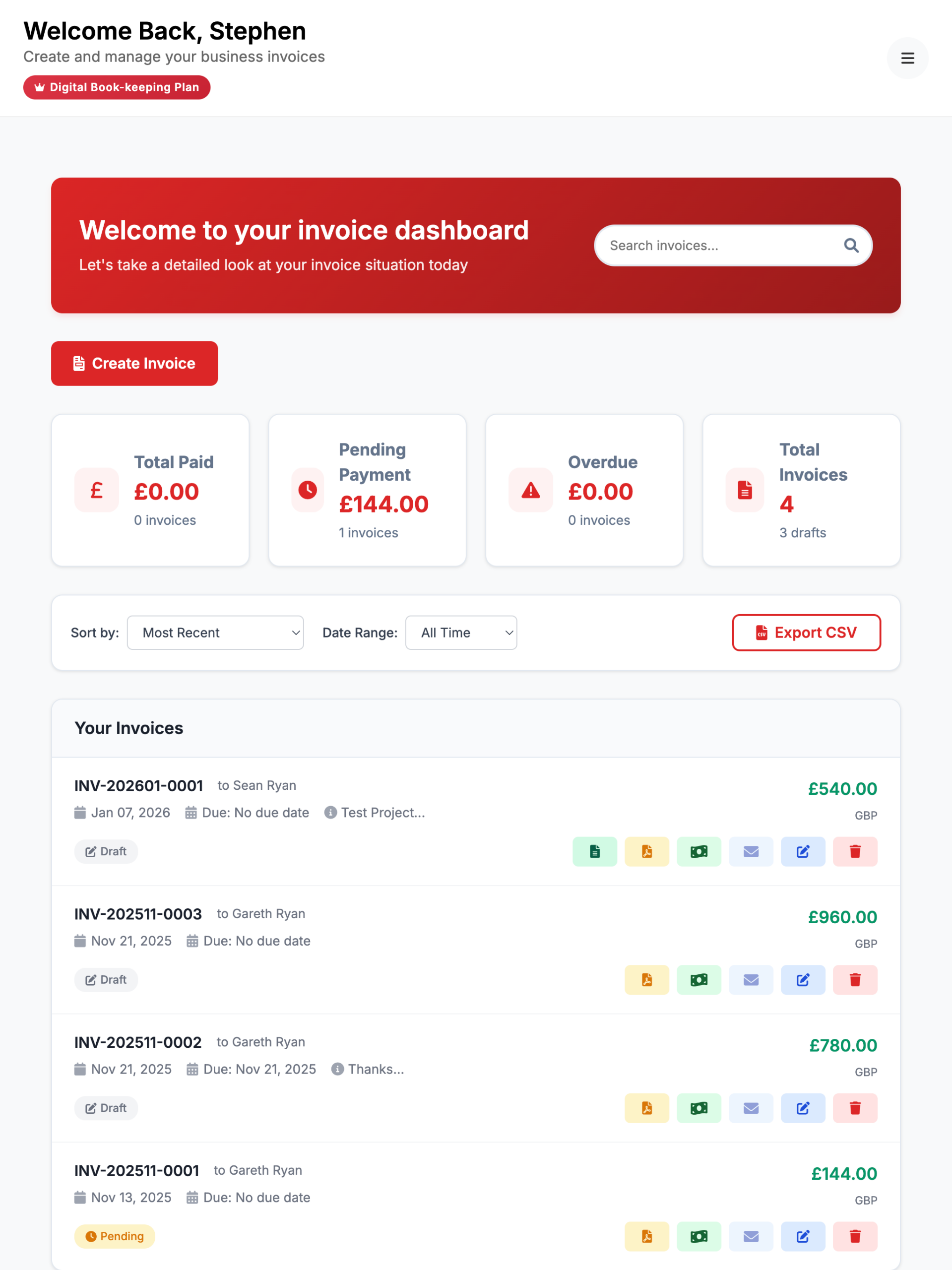This screenshot has height=1270, width=952.
Task: Email invoice INV-202511-0002
Action: tap(751, 1108)
